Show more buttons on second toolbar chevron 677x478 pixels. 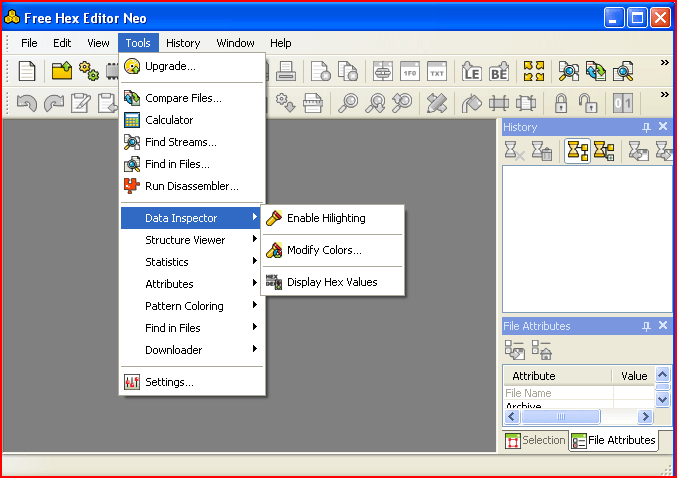(664, 95)
